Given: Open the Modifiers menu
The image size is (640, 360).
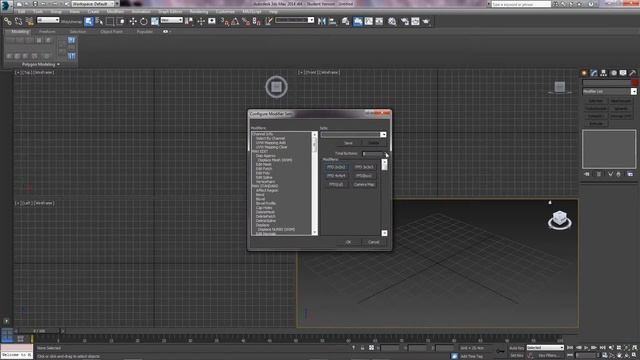Looking at the screenshot, I should click(115, 12).
